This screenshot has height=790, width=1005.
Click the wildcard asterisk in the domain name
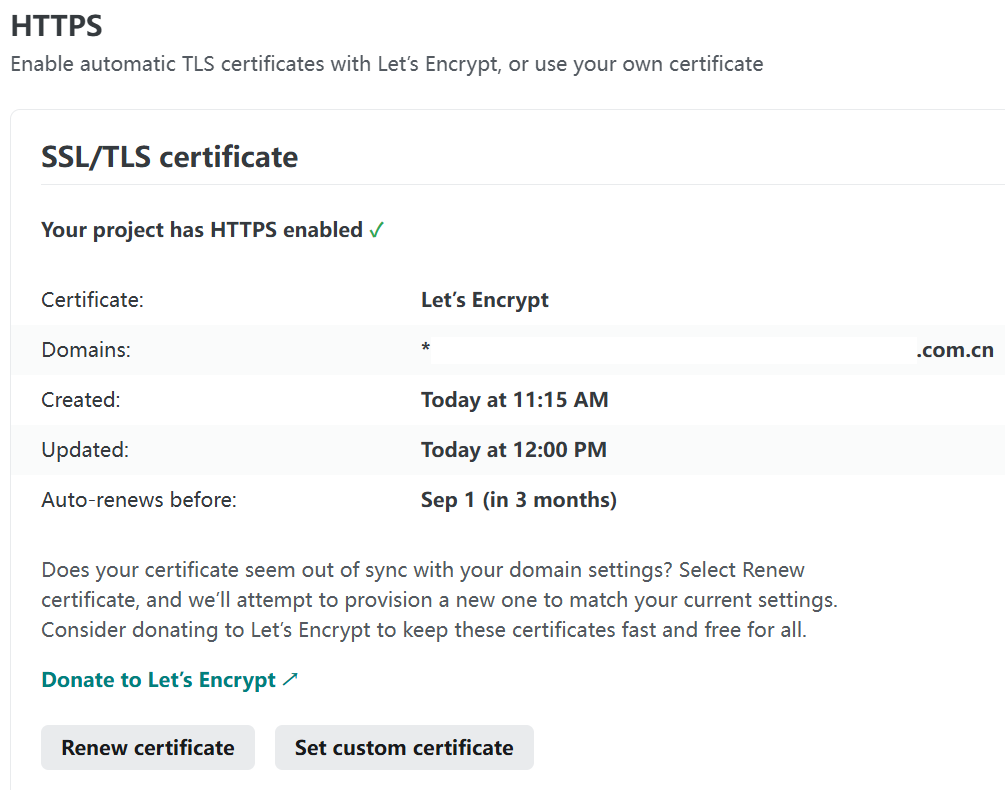[x=424, y=349]
